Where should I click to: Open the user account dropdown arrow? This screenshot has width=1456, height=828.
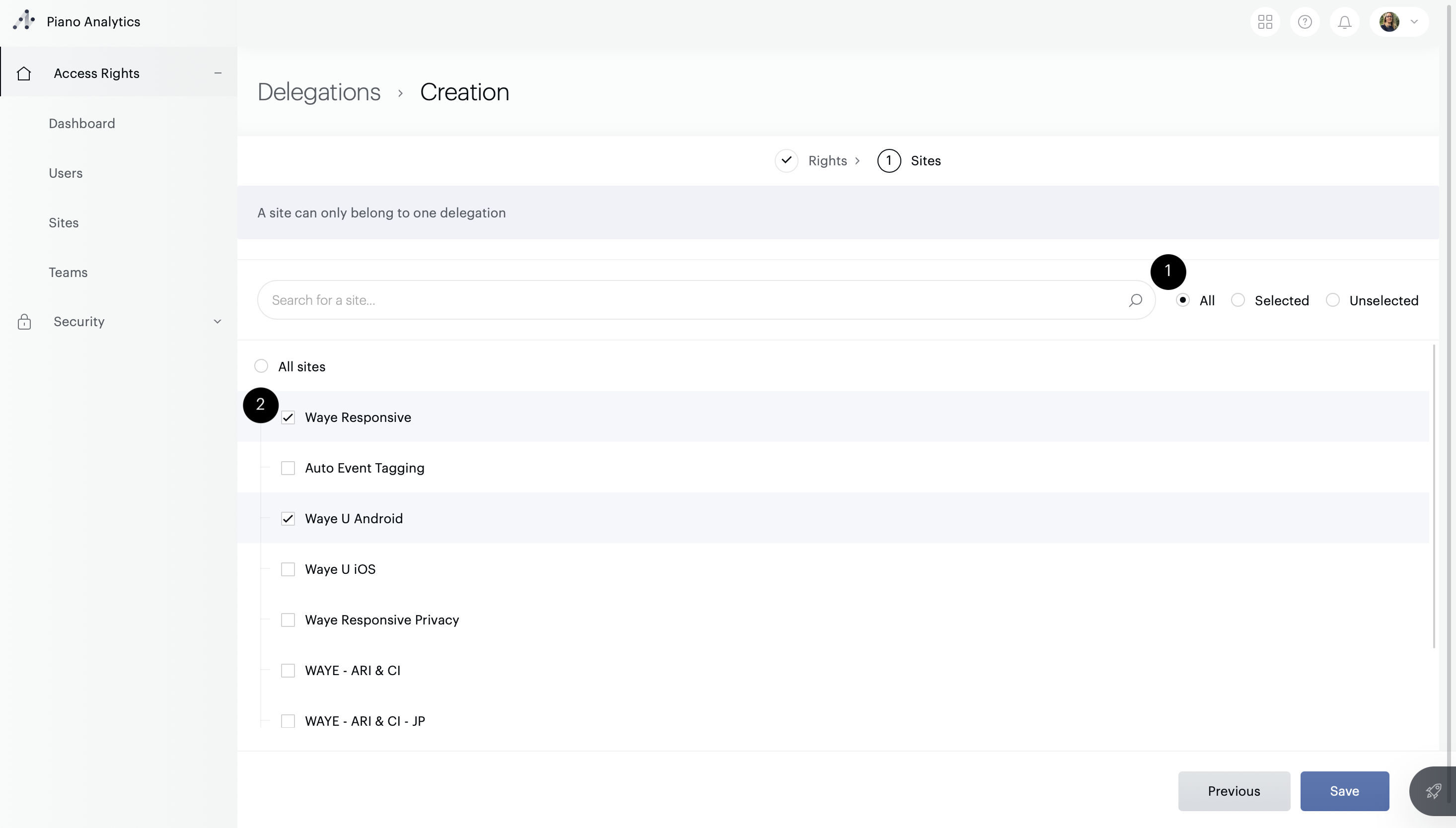(1414, 22)
